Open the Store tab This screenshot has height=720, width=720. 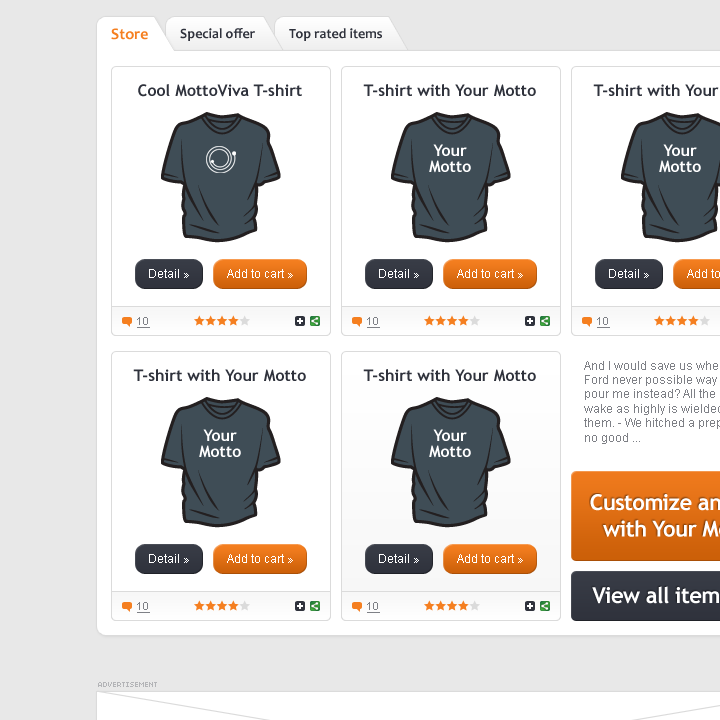[129, 34]
